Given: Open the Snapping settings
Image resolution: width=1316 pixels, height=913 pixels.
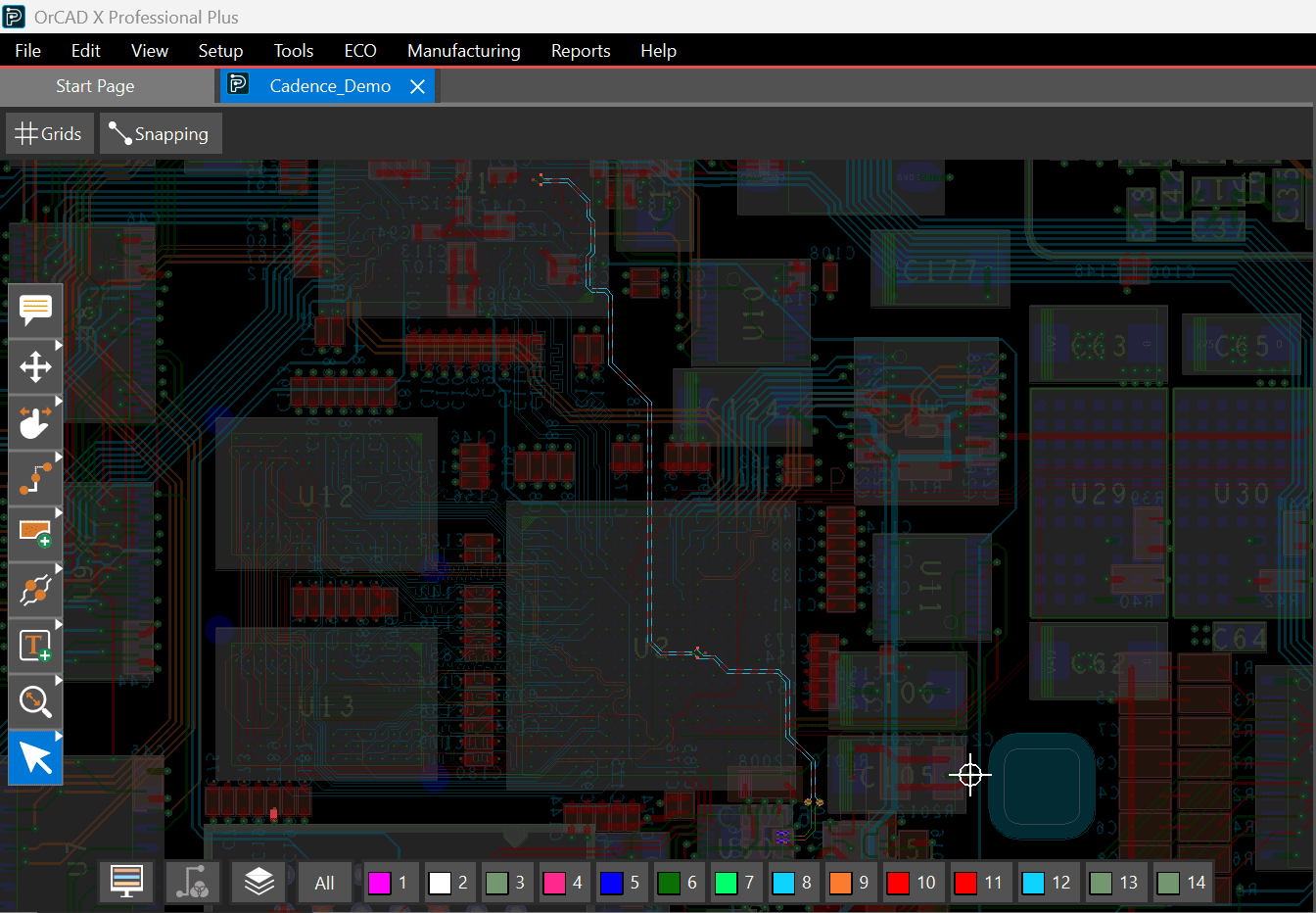Looking at the screenshot, I should point(161,133).
